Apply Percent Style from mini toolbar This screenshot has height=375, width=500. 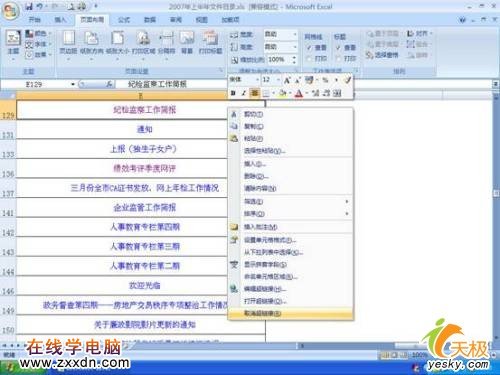[x=325, y=80]
